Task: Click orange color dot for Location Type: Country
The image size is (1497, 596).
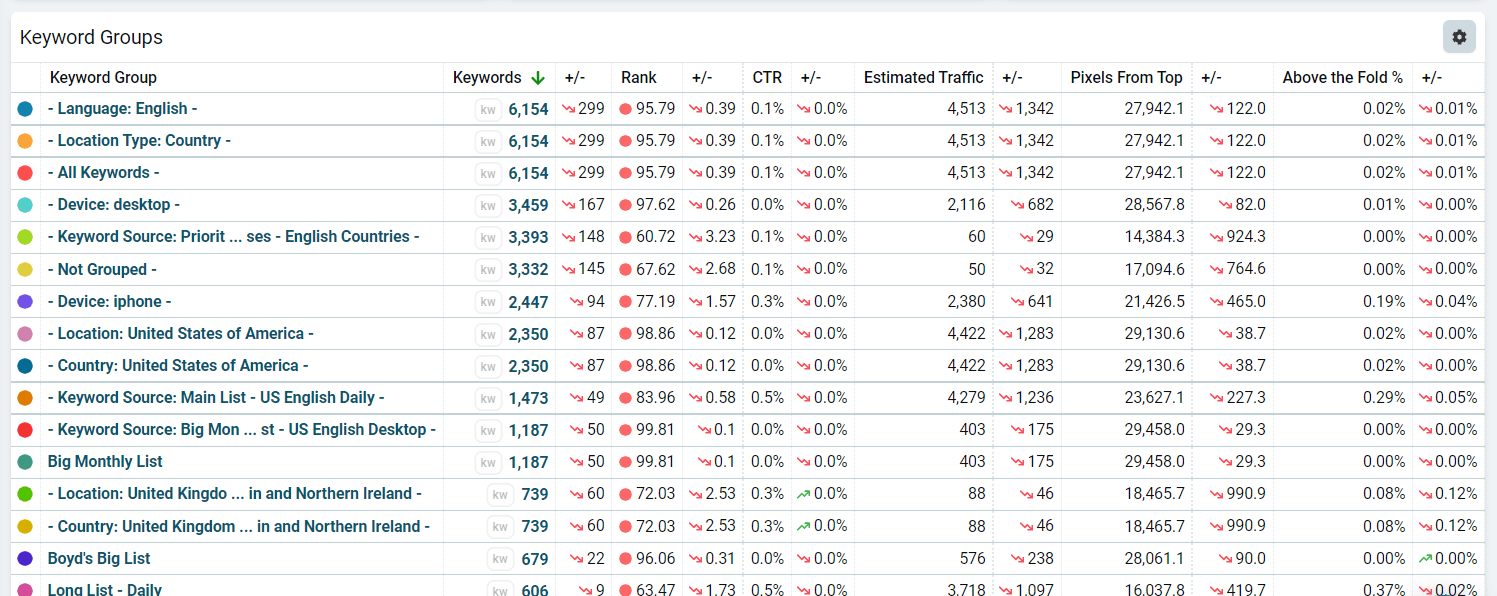Action: (x=25, y=141)
